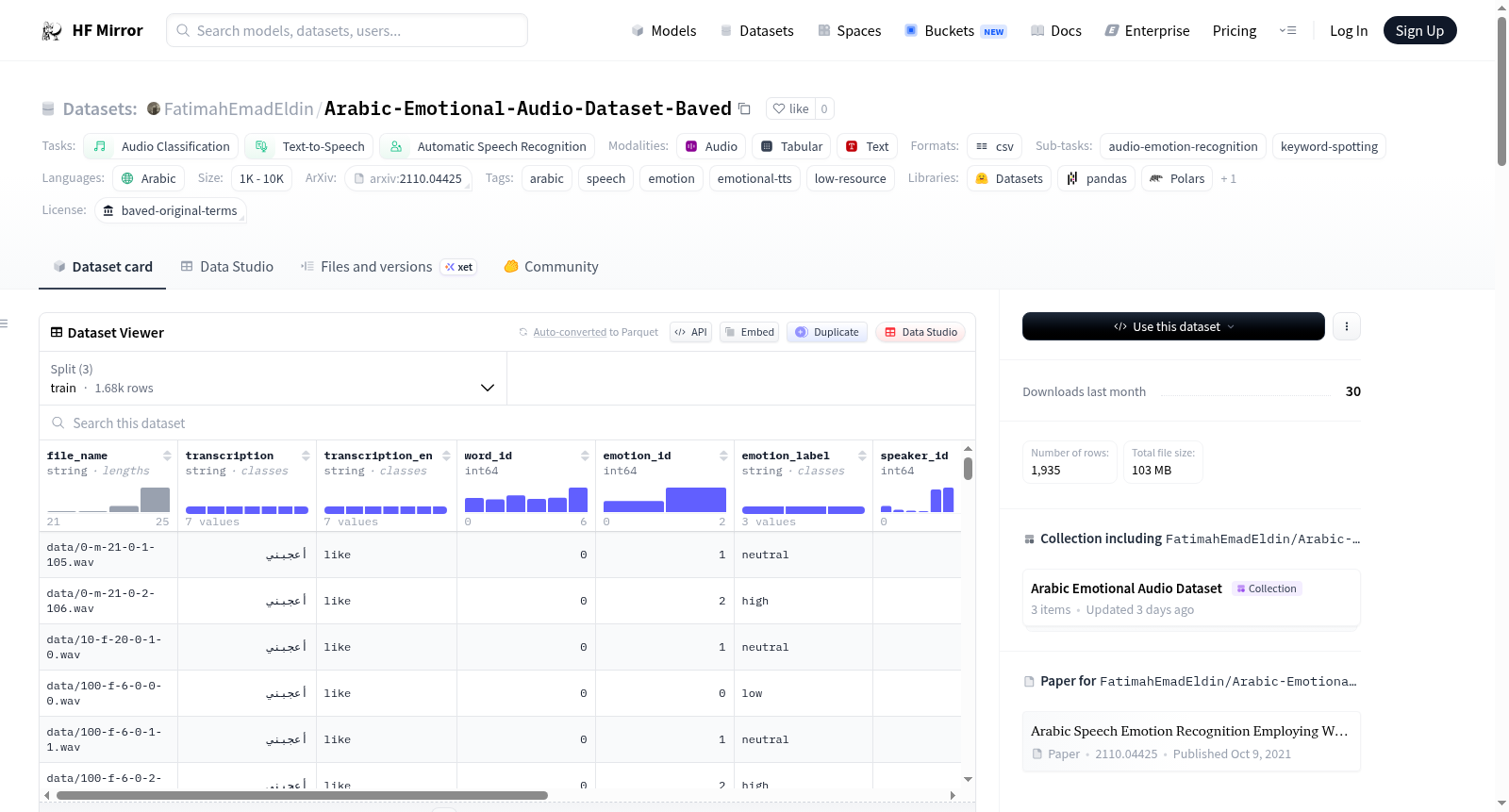Click the file_name lengths histogram
The image size is (1509, 812).
pyautogui.click(x=108, y=500)
